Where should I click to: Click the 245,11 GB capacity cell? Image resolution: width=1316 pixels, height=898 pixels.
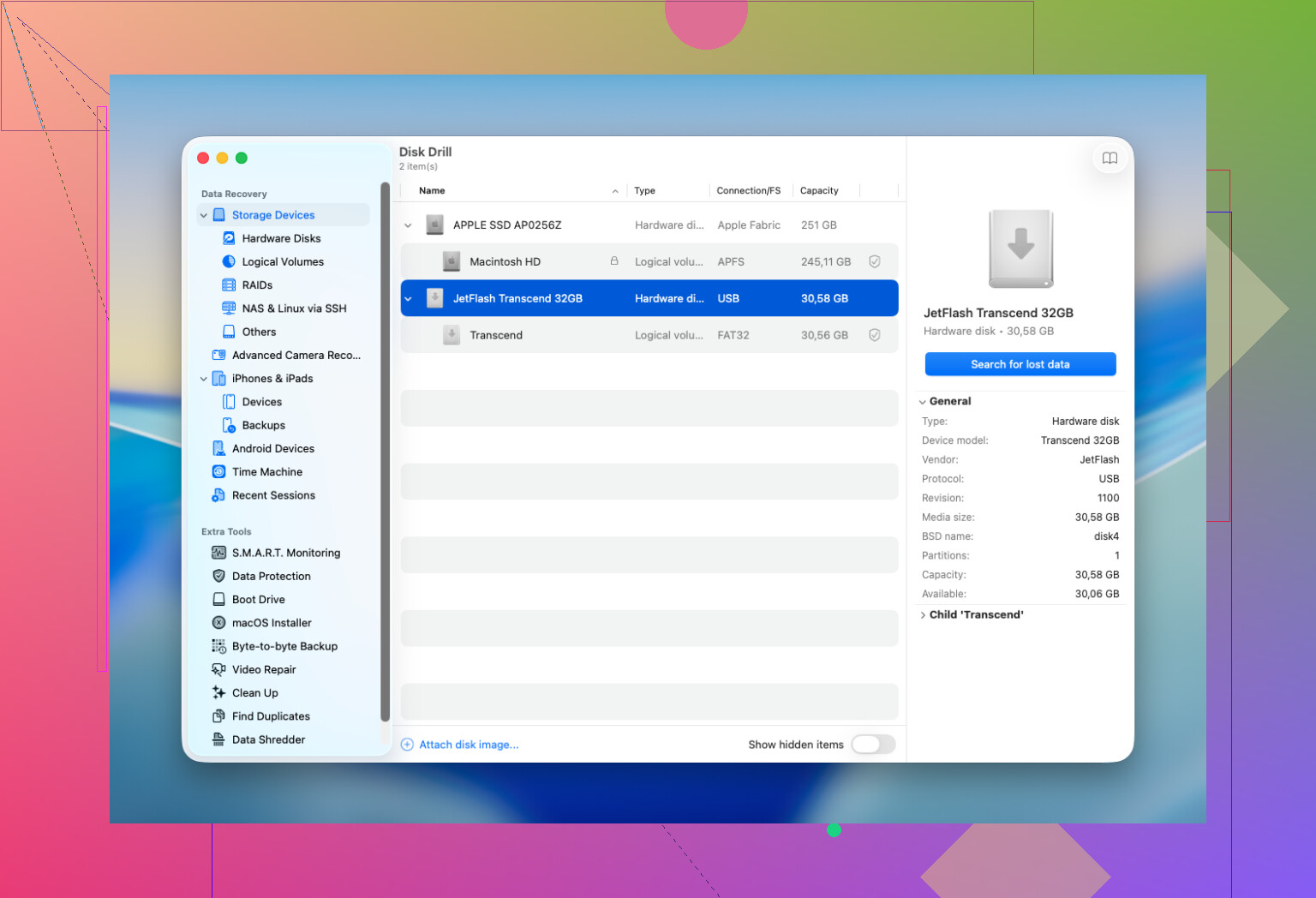826,261
